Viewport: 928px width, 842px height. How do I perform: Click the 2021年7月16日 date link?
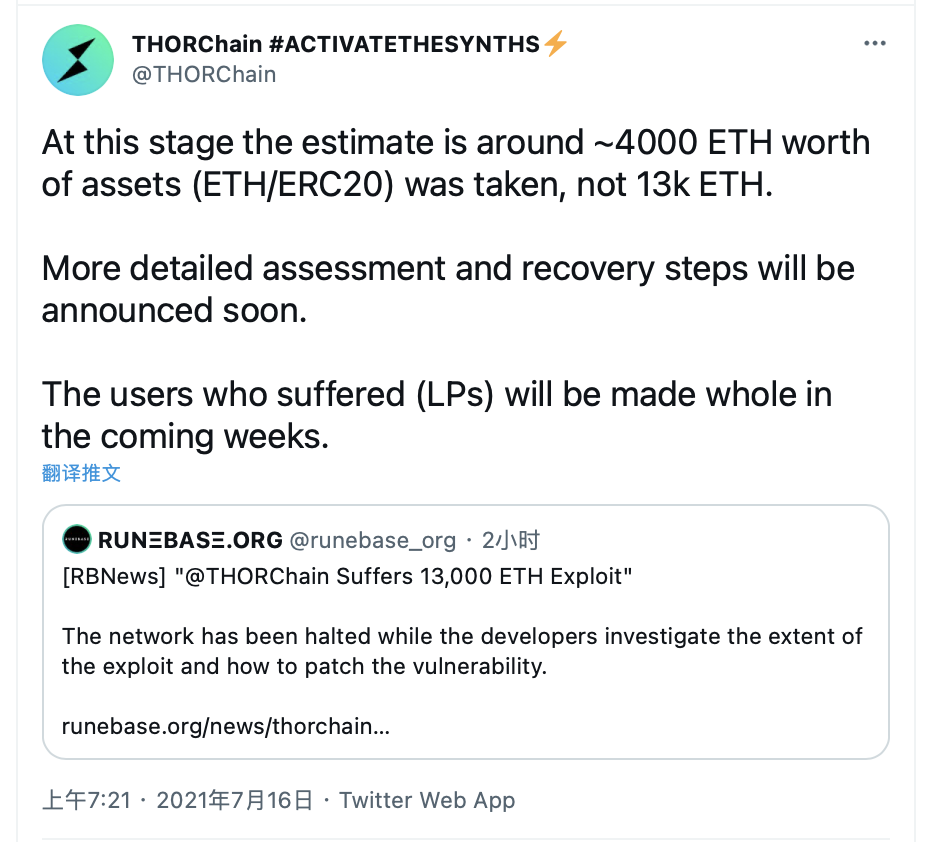coord(234,800)
